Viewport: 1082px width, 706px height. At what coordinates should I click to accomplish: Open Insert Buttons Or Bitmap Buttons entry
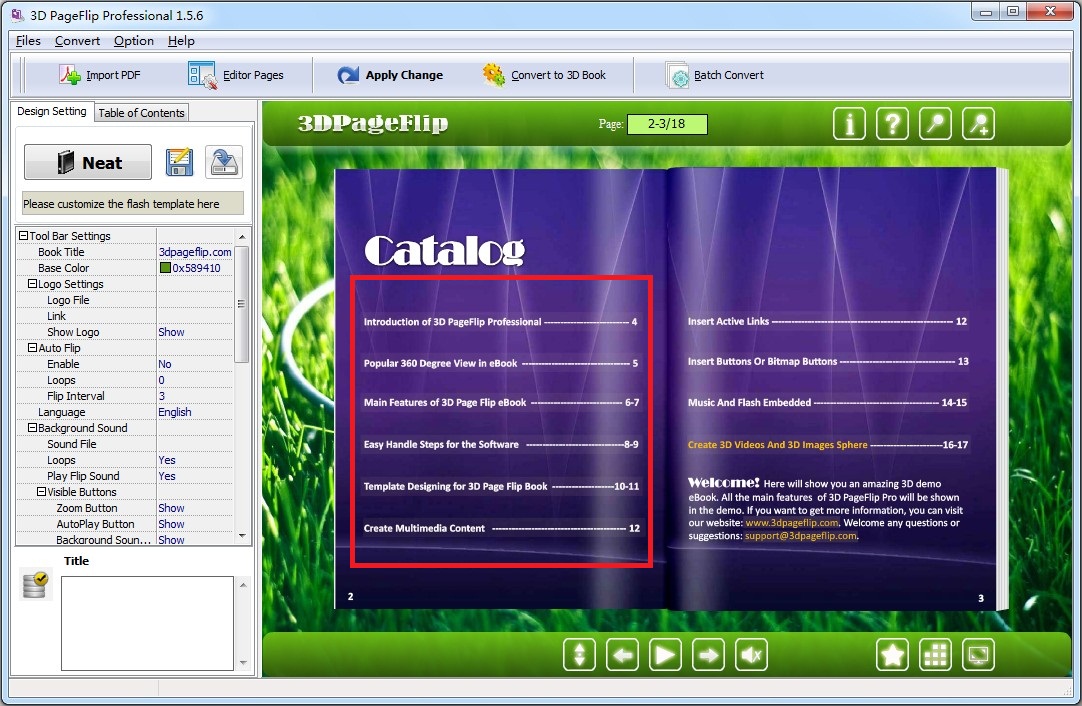pos(828,362)
